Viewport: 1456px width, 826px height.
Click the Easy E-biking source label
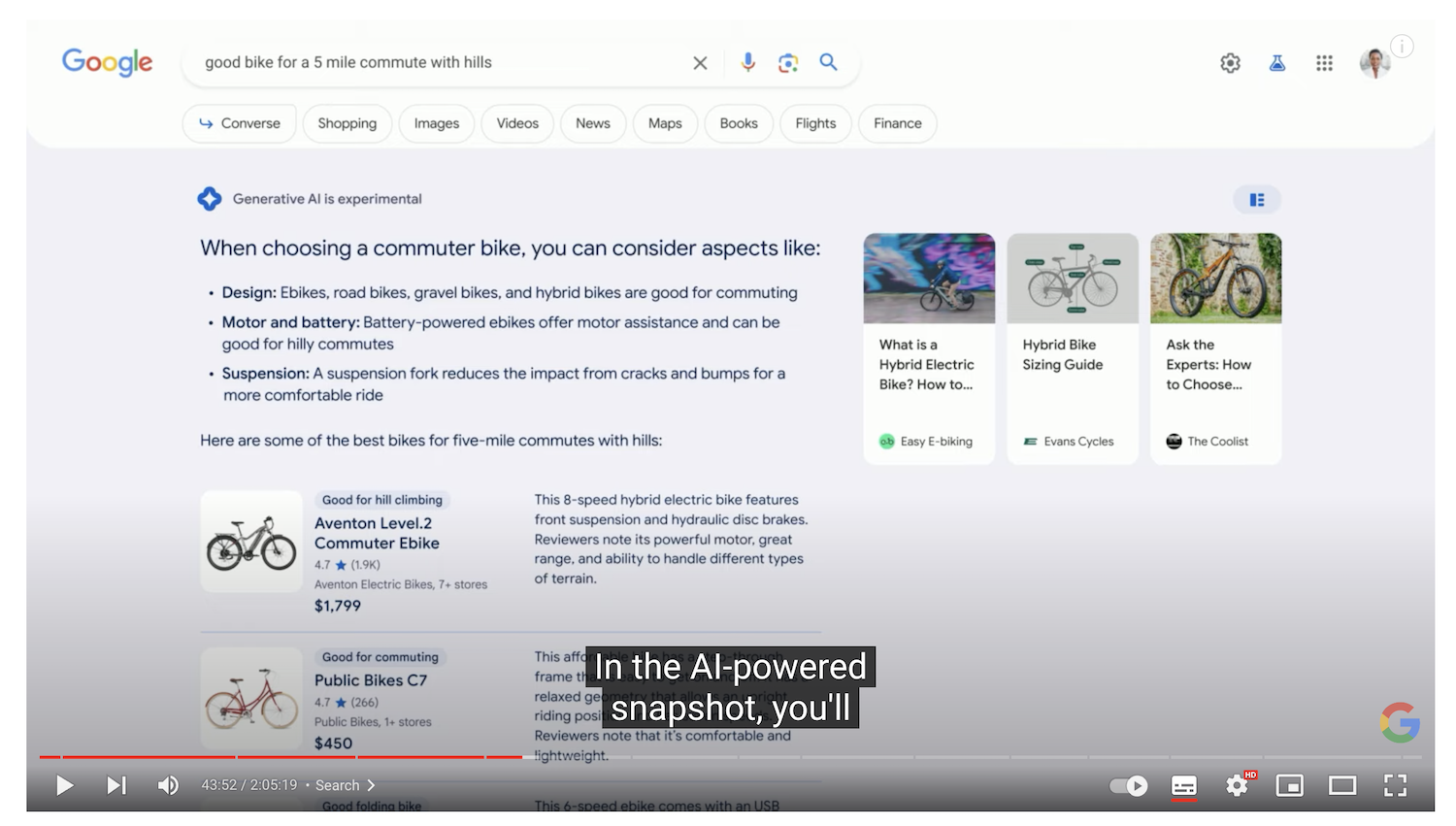(926, 441)
